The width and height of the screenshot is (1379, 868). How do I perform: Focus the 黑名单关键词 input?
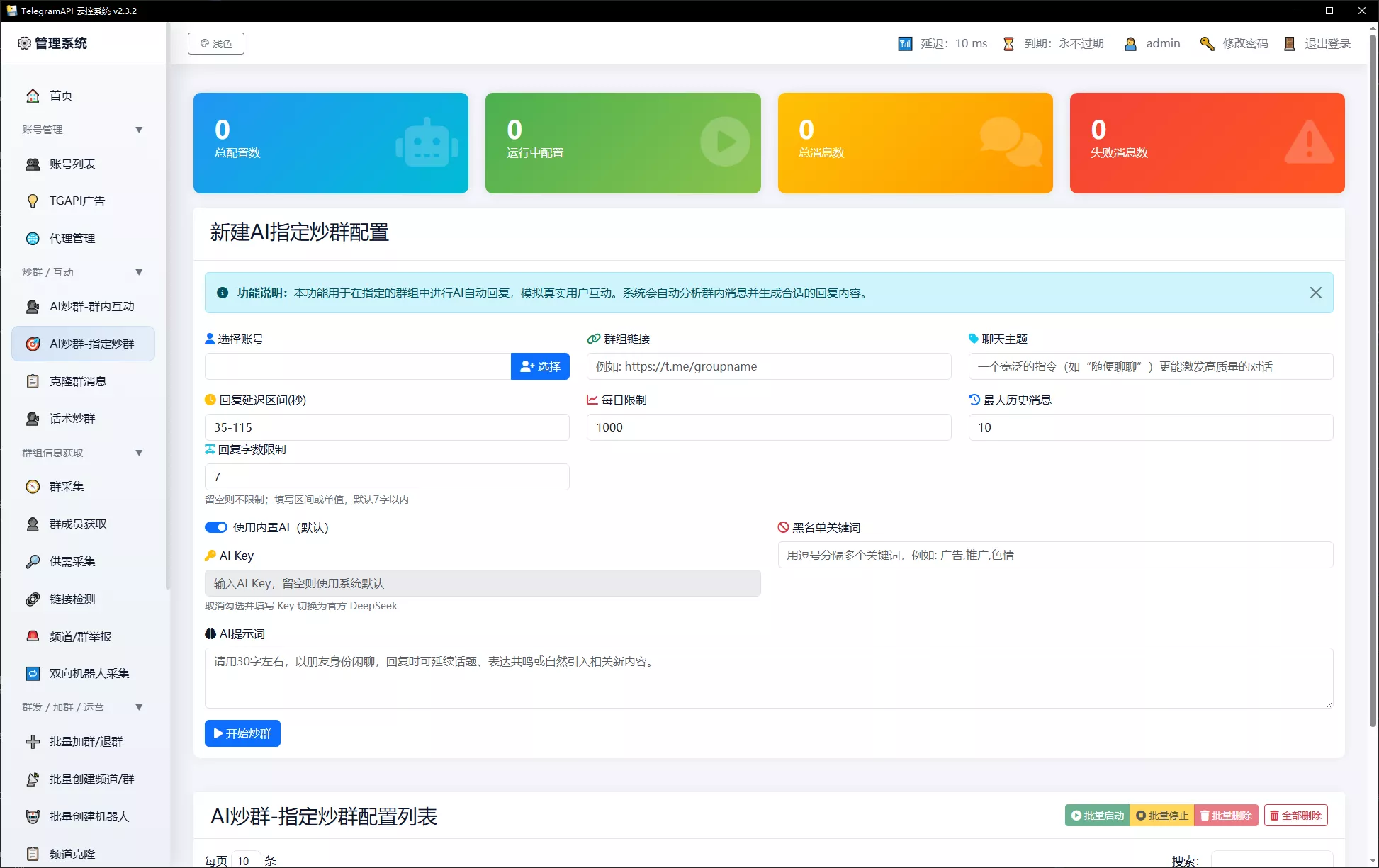click(x=1055, y=555)
